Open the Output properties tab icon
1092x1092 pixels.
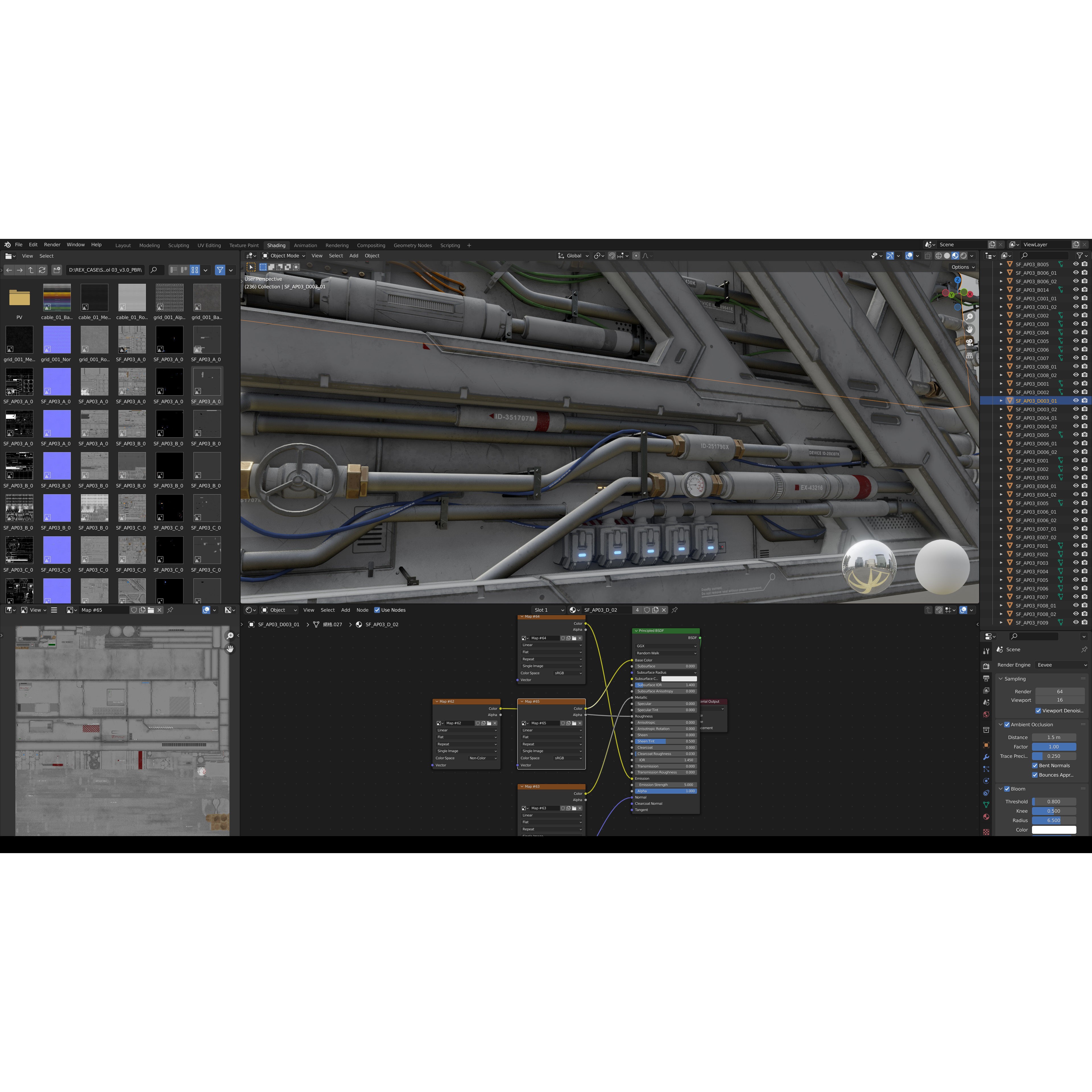click(986, 678)
